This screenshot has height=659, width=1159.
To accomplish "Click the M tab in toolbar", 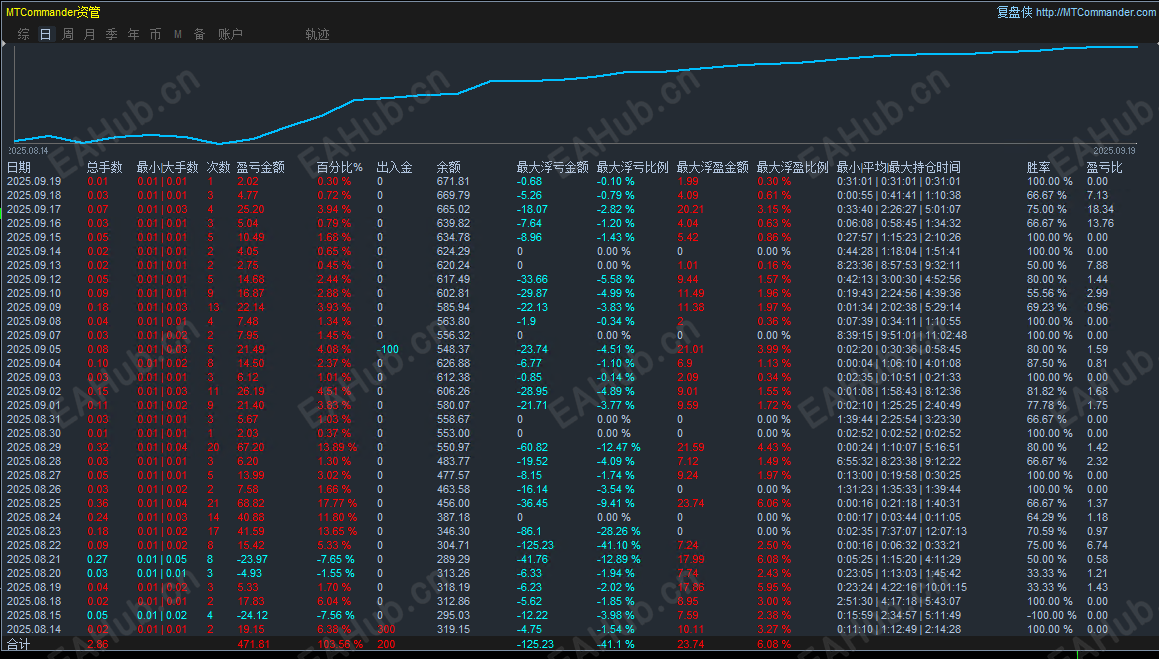I will click(x=177, y=34).
